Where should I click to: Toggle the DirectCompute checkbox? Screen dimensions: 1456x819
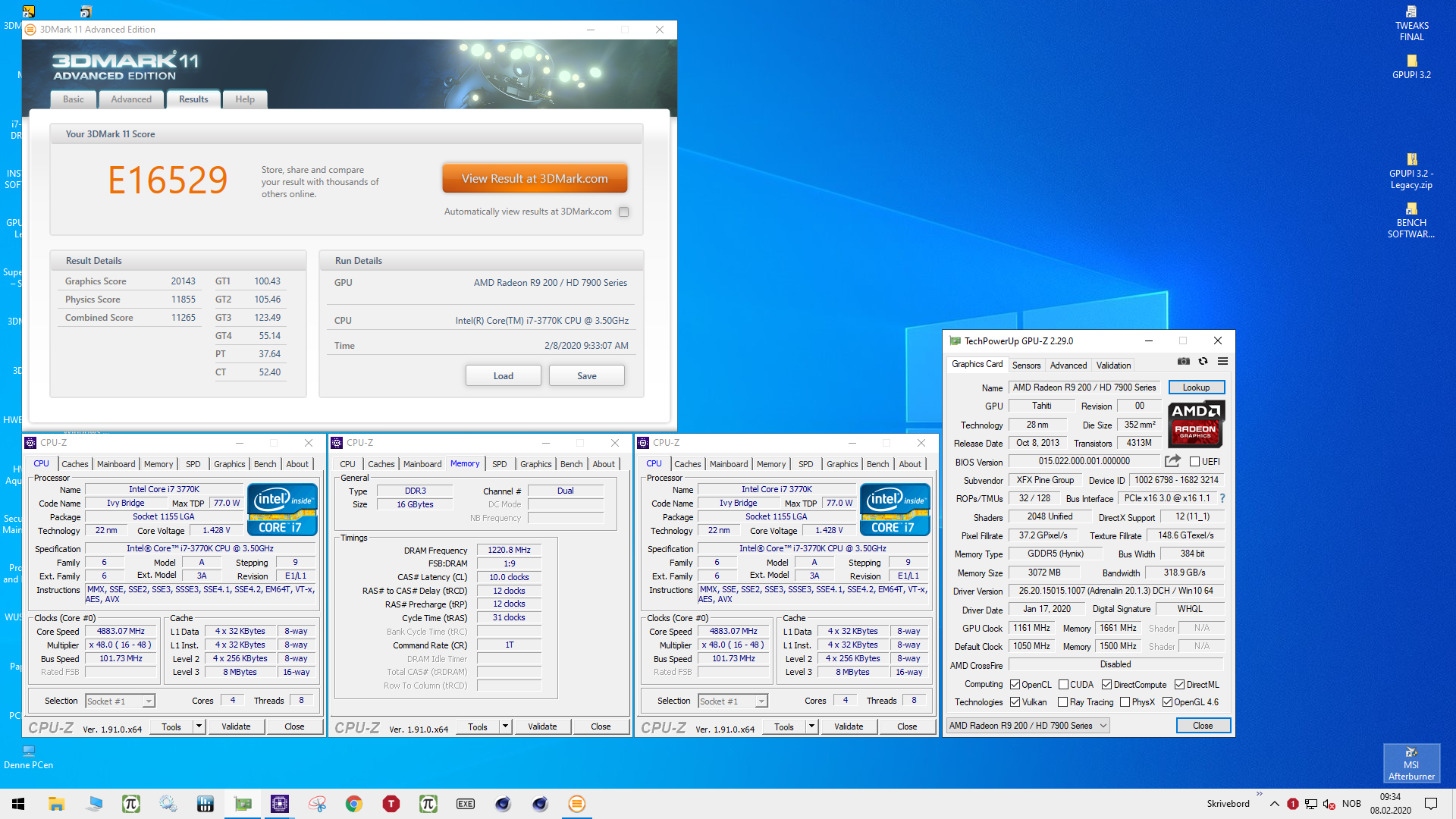1106,685
